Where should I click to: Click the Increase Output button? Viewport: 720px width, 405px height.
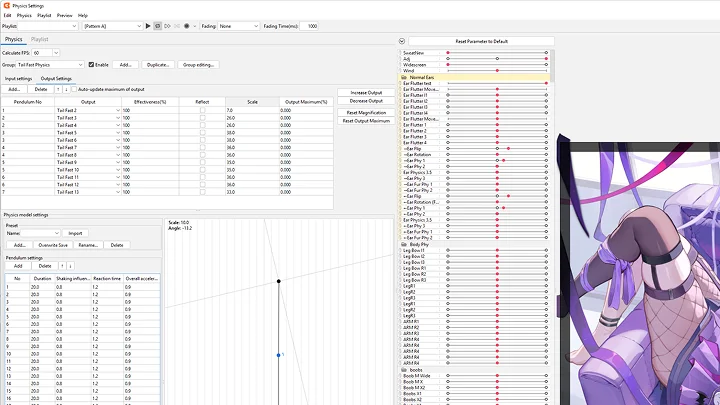pos(366,93)
